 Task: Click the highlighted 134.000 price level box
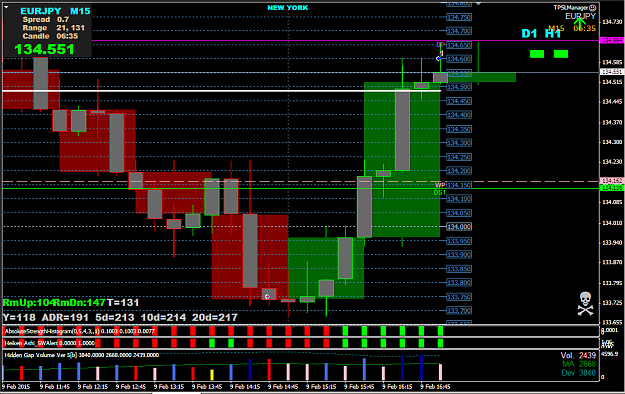pos(459,227)
